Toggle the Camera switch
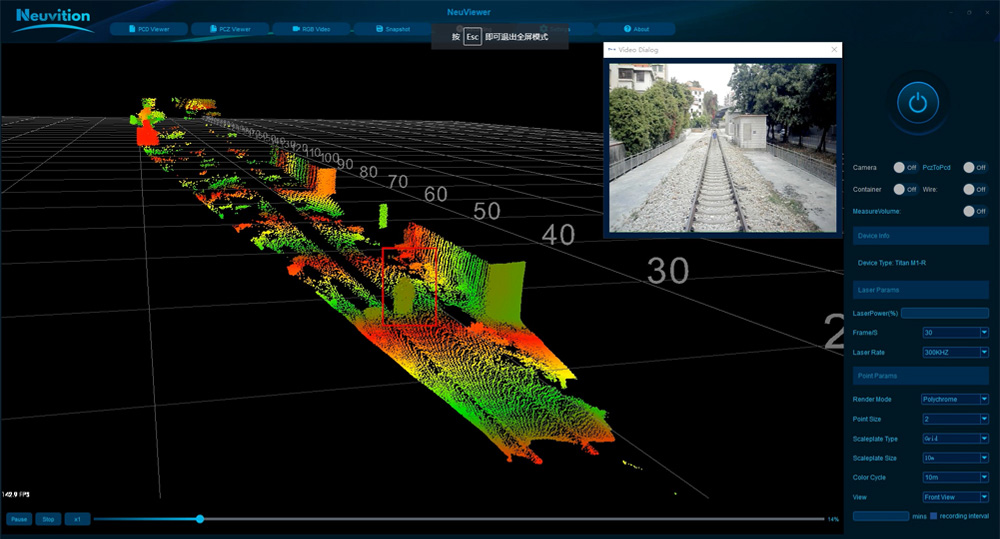Viewport: 1000px width, 539px height. [905, 167]
